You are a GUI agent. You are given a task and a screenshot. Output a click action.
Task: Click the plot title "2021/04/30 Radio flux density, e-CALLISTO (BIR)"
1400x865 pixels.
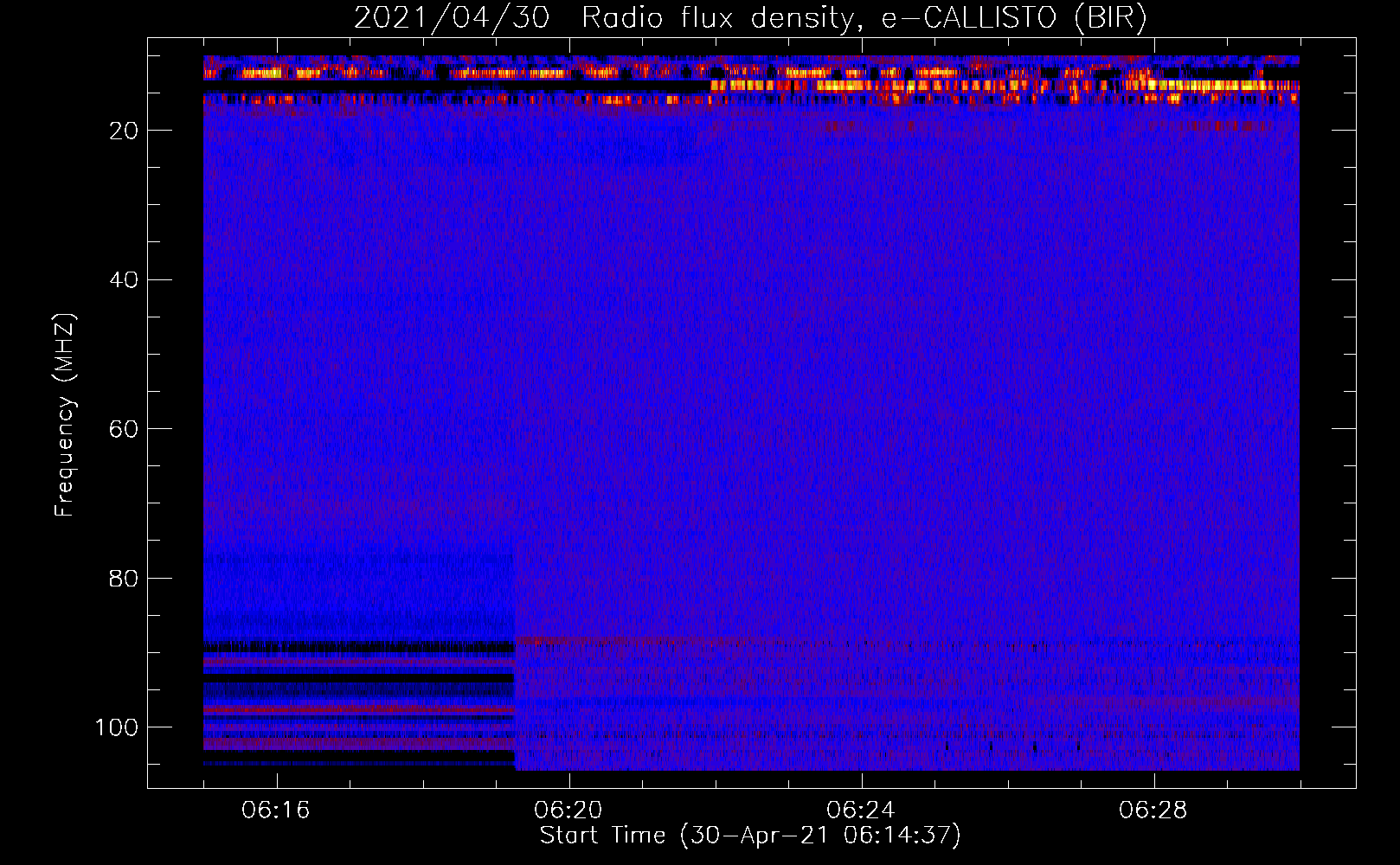click(x=750, y=18)
